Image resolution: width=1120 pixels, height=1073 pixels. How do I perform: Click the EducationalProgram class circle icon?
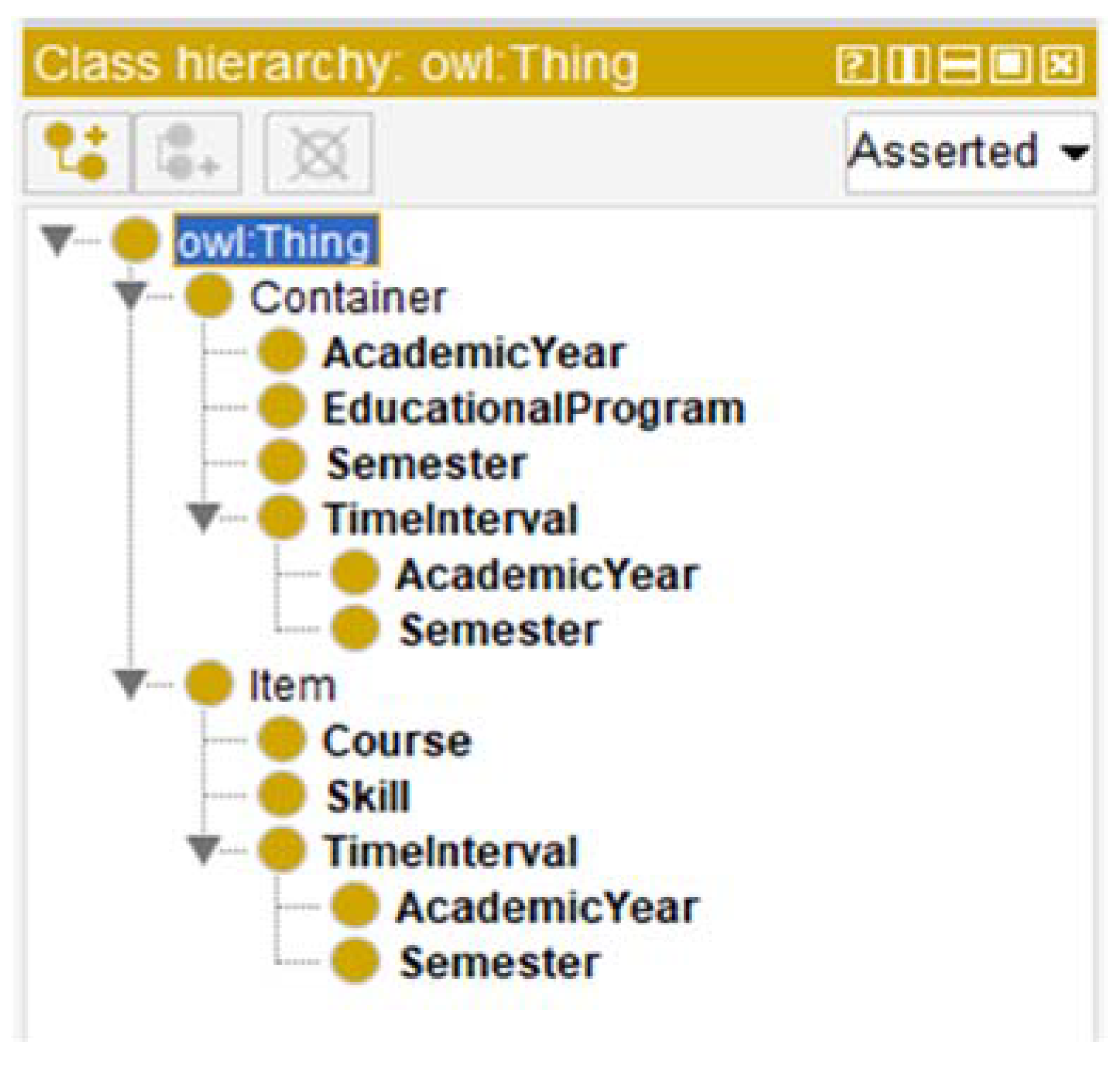(282, 407)
